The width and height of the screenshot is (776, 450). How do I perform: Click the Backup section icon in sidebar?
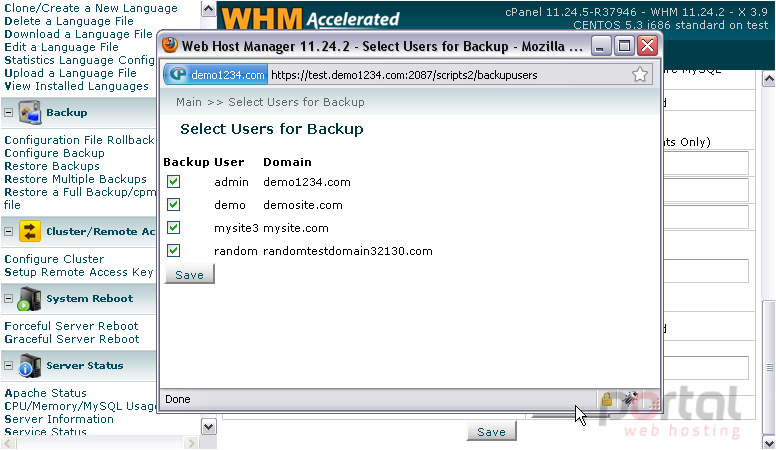click(x=30, y=112)
